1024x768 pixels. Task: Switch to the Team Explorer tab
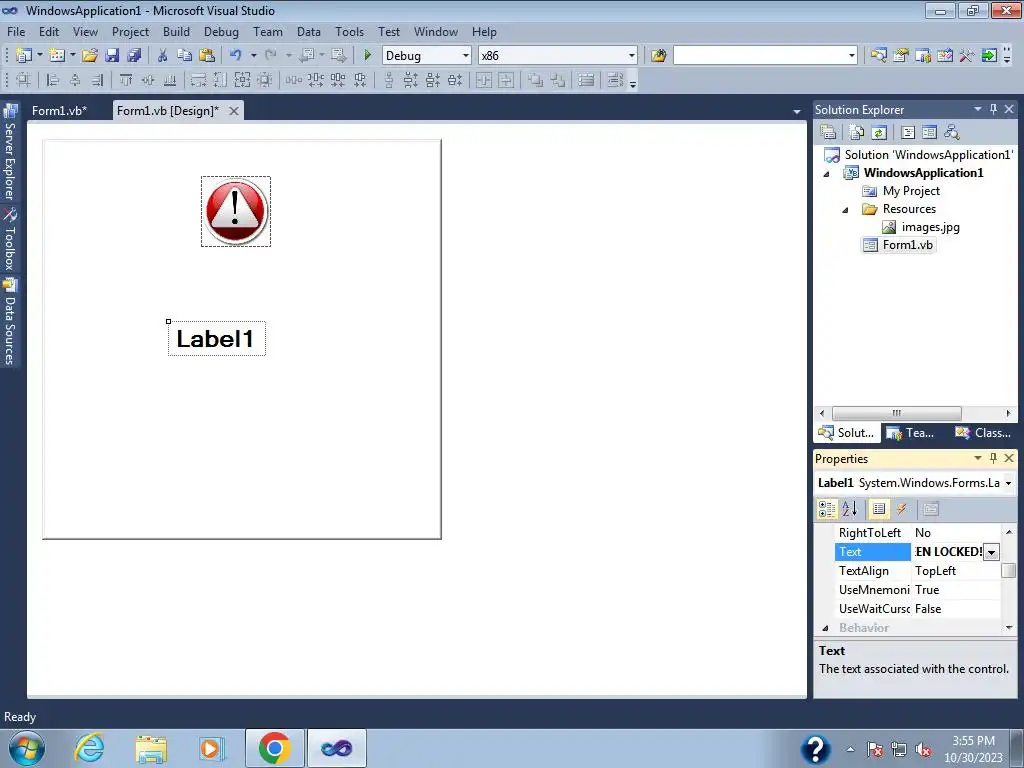[912, 432]
